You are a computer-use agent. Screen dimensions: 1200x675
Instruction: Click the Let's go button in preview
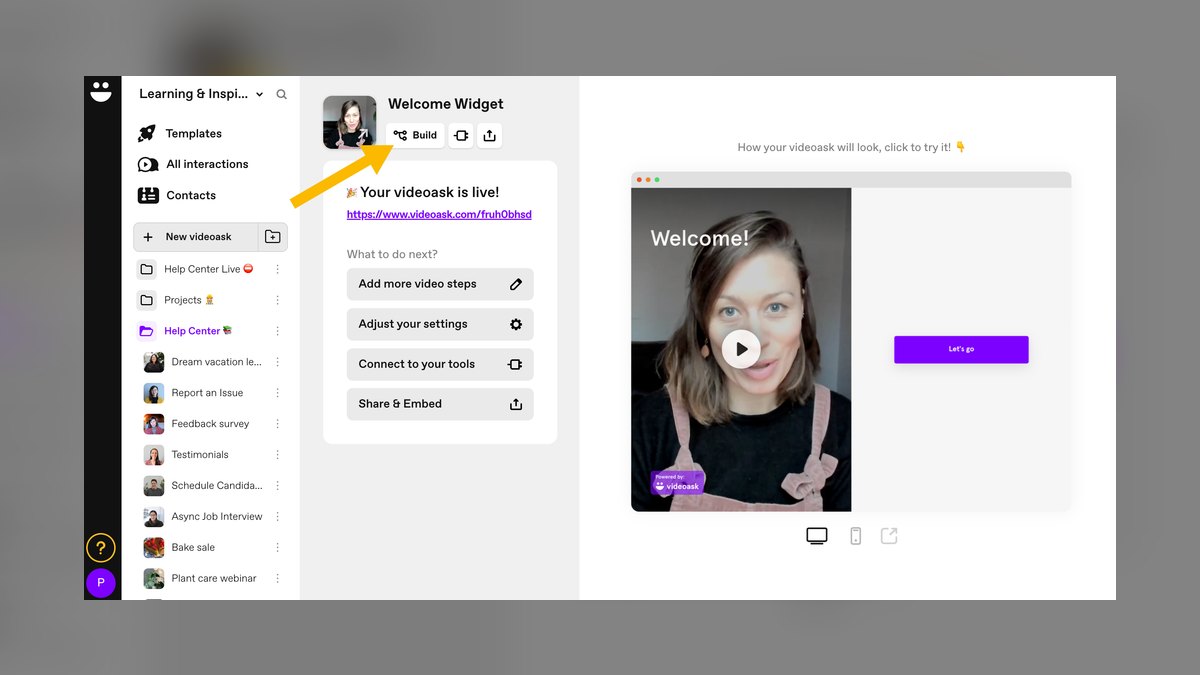click(961, 349)
